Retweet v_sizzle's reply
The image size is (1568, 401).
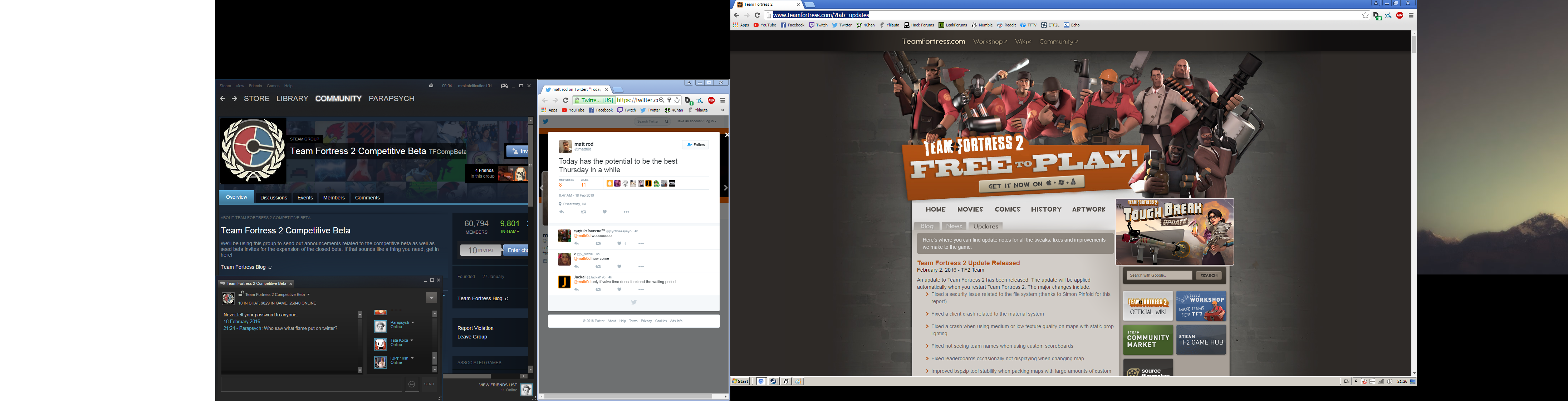pos(598,267)
